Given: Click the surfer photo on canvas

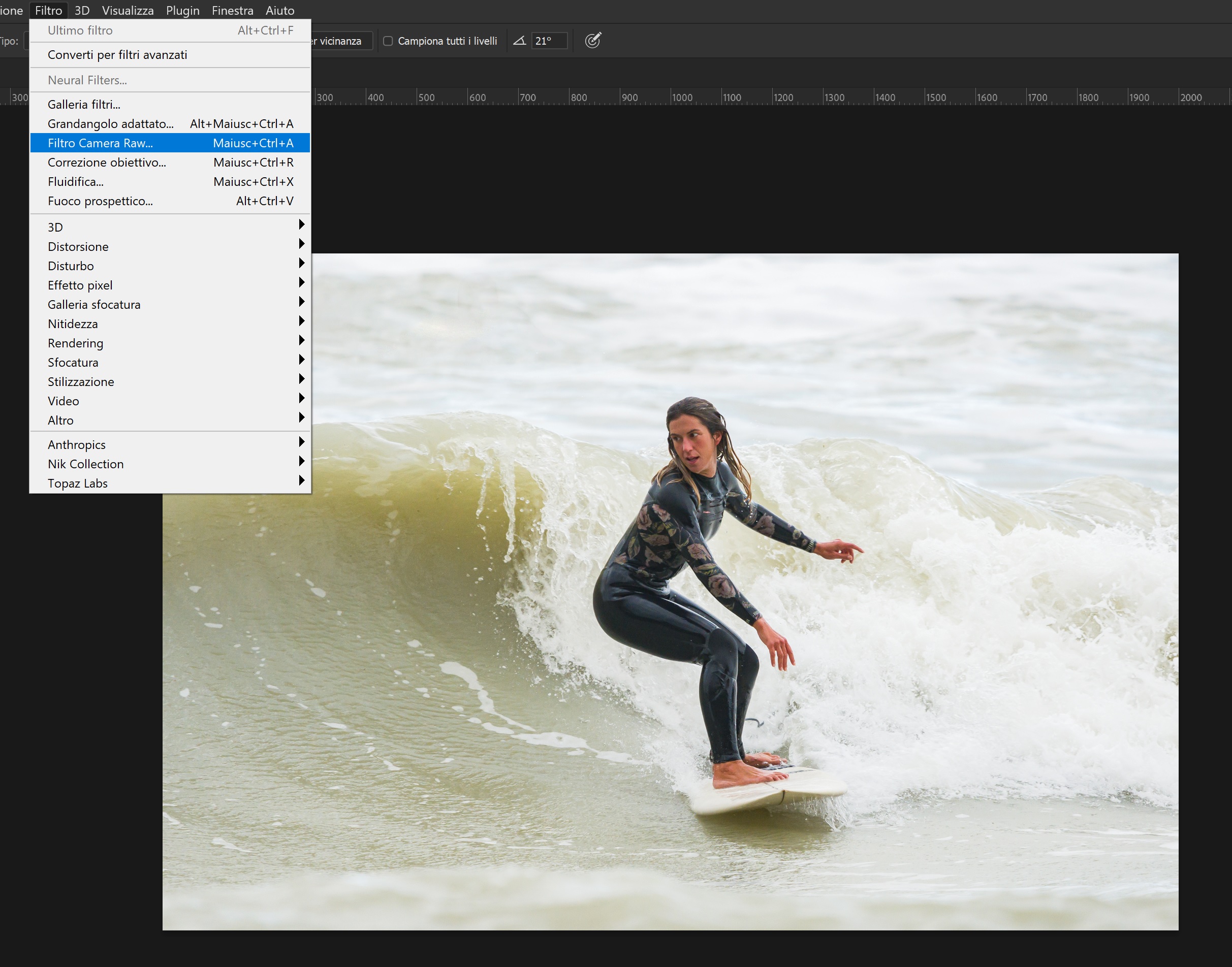Looking at the screenshot, I should 670,592.
